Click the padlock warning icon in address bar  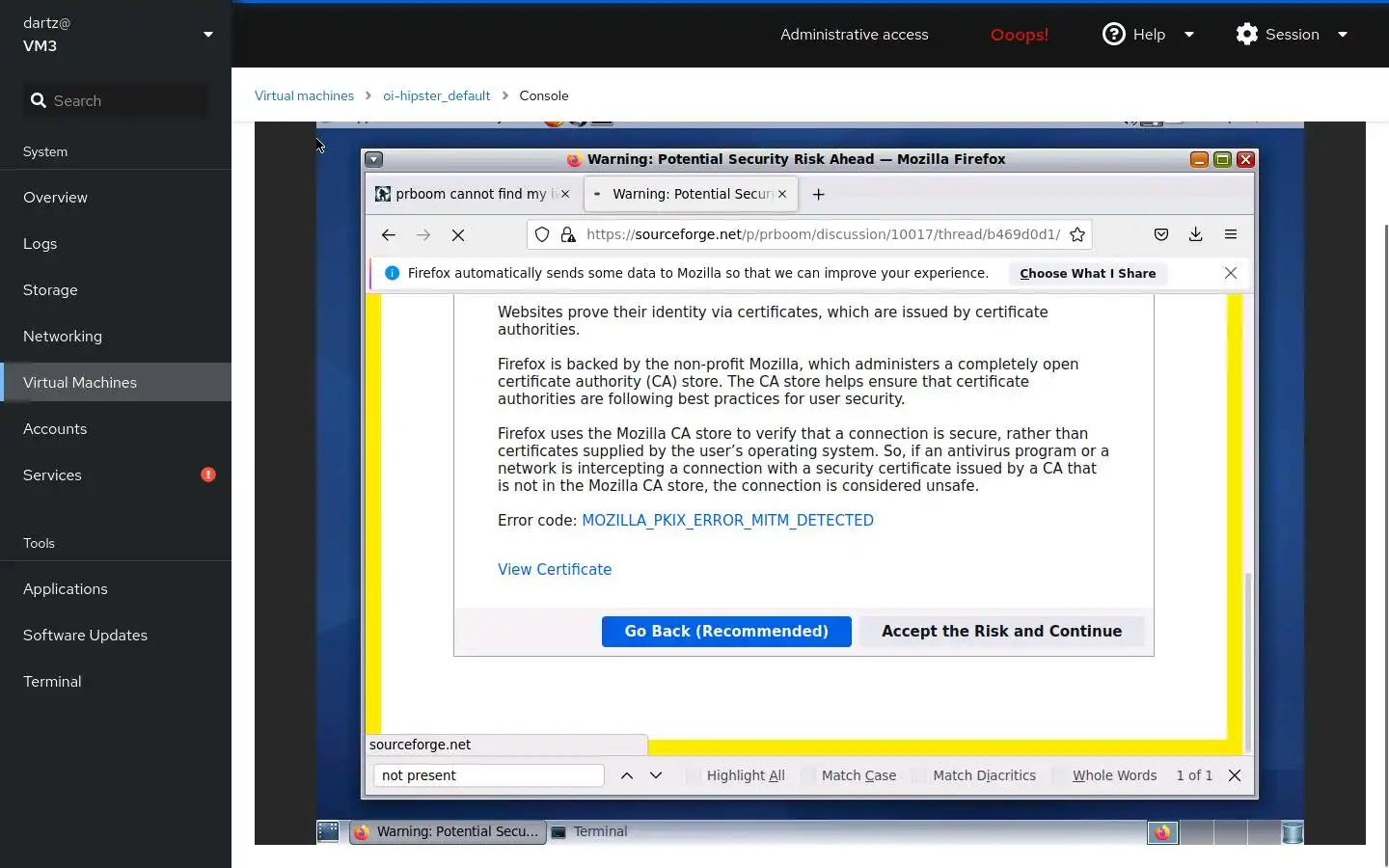click(x=568, y=234)
